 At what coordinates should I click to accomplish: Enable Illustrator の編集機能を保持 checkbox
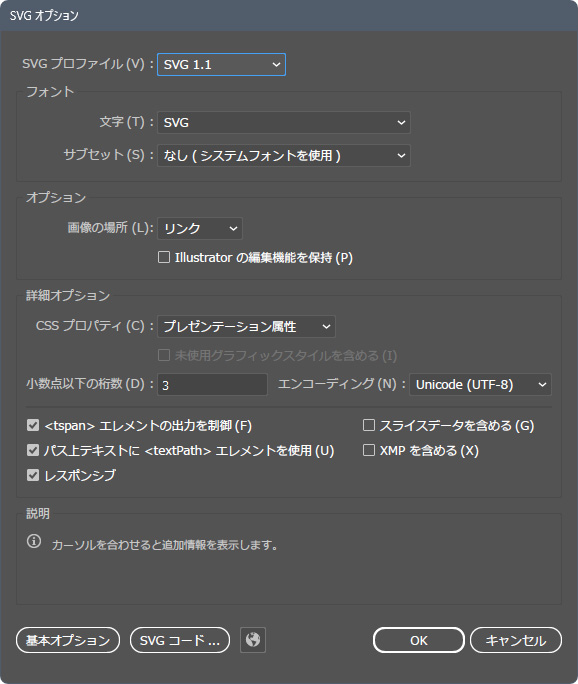164,257
